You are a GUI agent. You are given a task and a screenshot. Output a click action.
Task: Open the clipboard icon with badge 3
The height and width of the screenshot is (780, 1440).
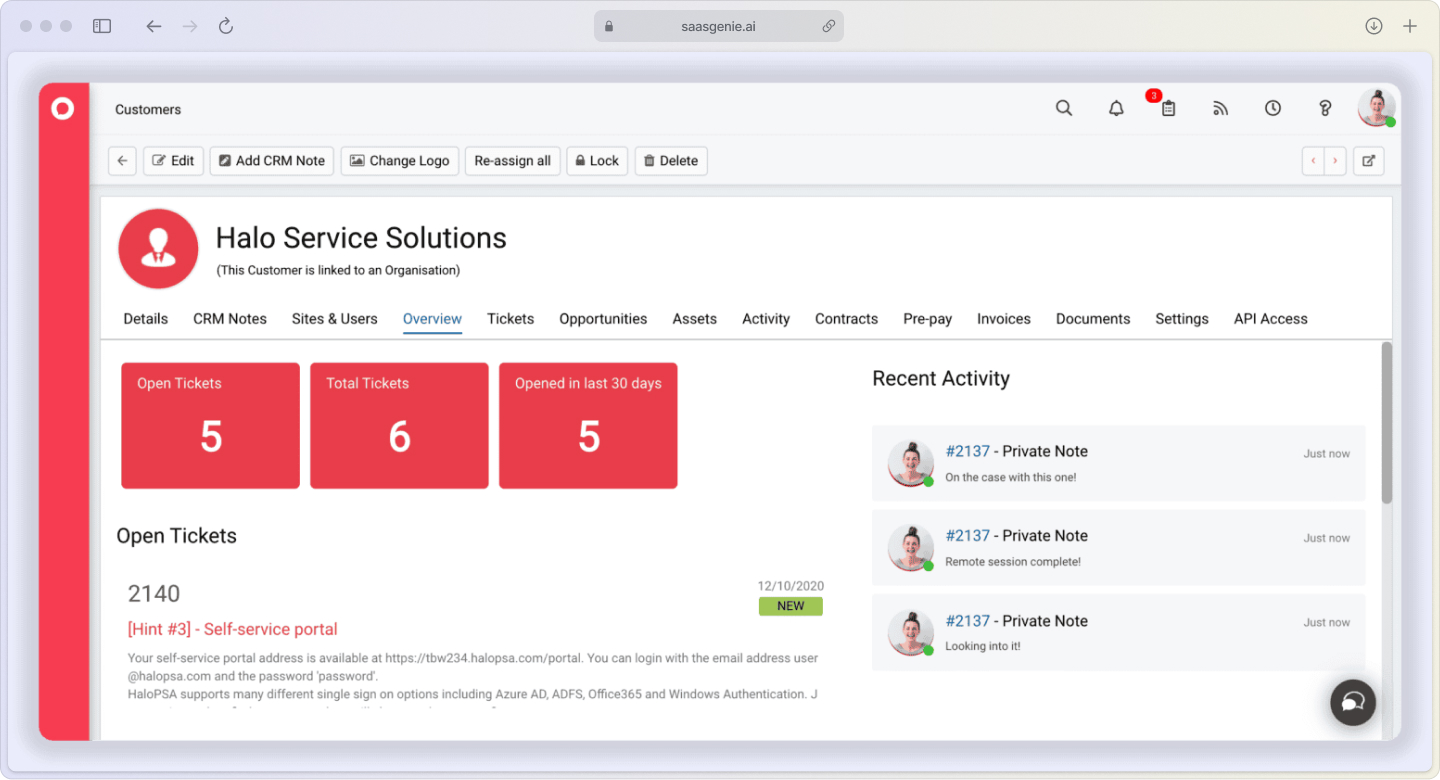(x=1167, y=107)
